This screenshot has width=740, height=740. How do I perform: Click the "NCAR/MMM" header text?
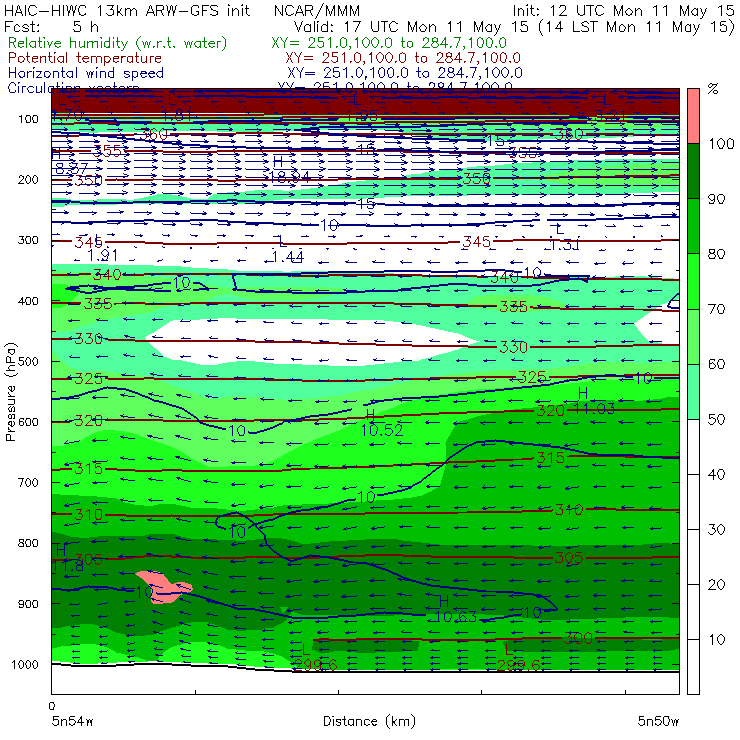(x=317, y=10)
